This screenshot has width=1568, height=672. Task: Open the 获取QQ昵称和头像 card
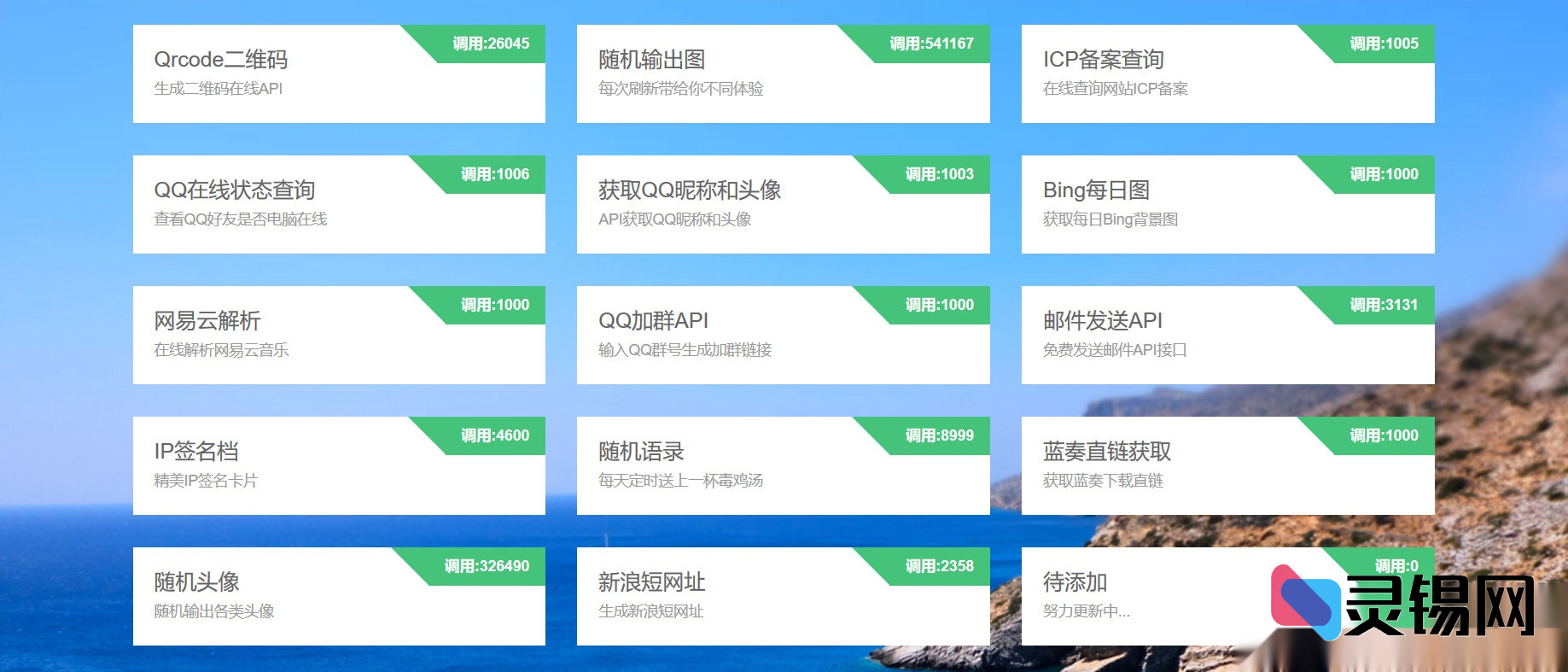(x=784, y=204)
